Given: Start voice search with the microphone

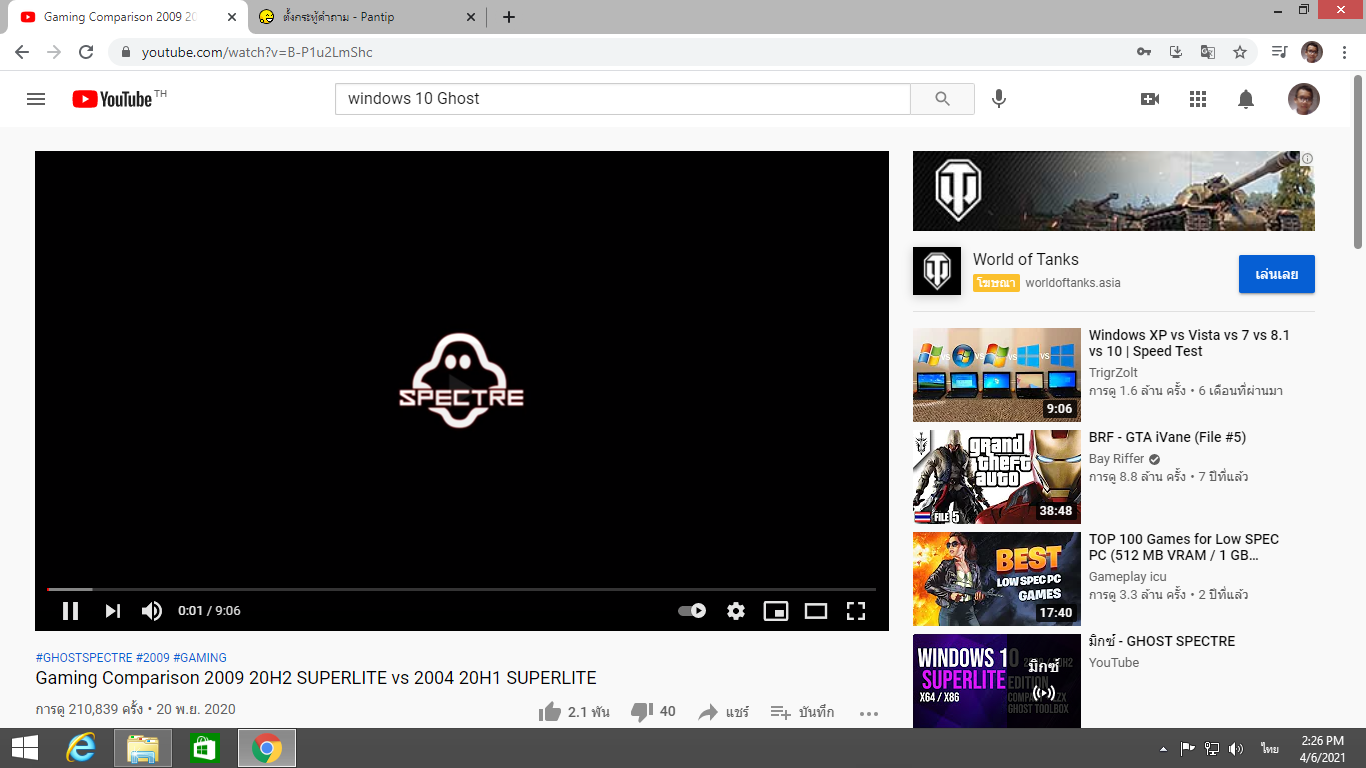Looking at the screenshot, I should click(998, 99).
